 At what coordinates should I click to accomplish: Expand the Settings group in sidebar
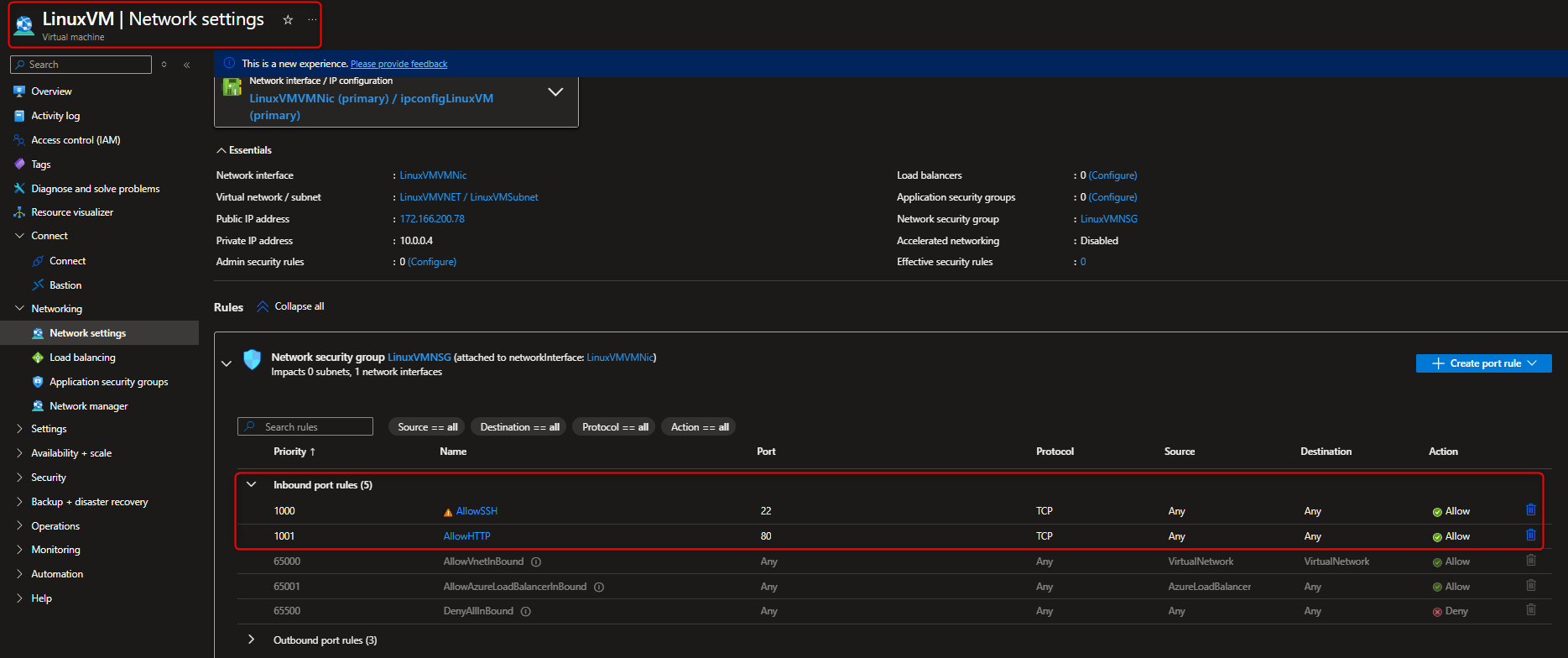click(x=19, y=429)
